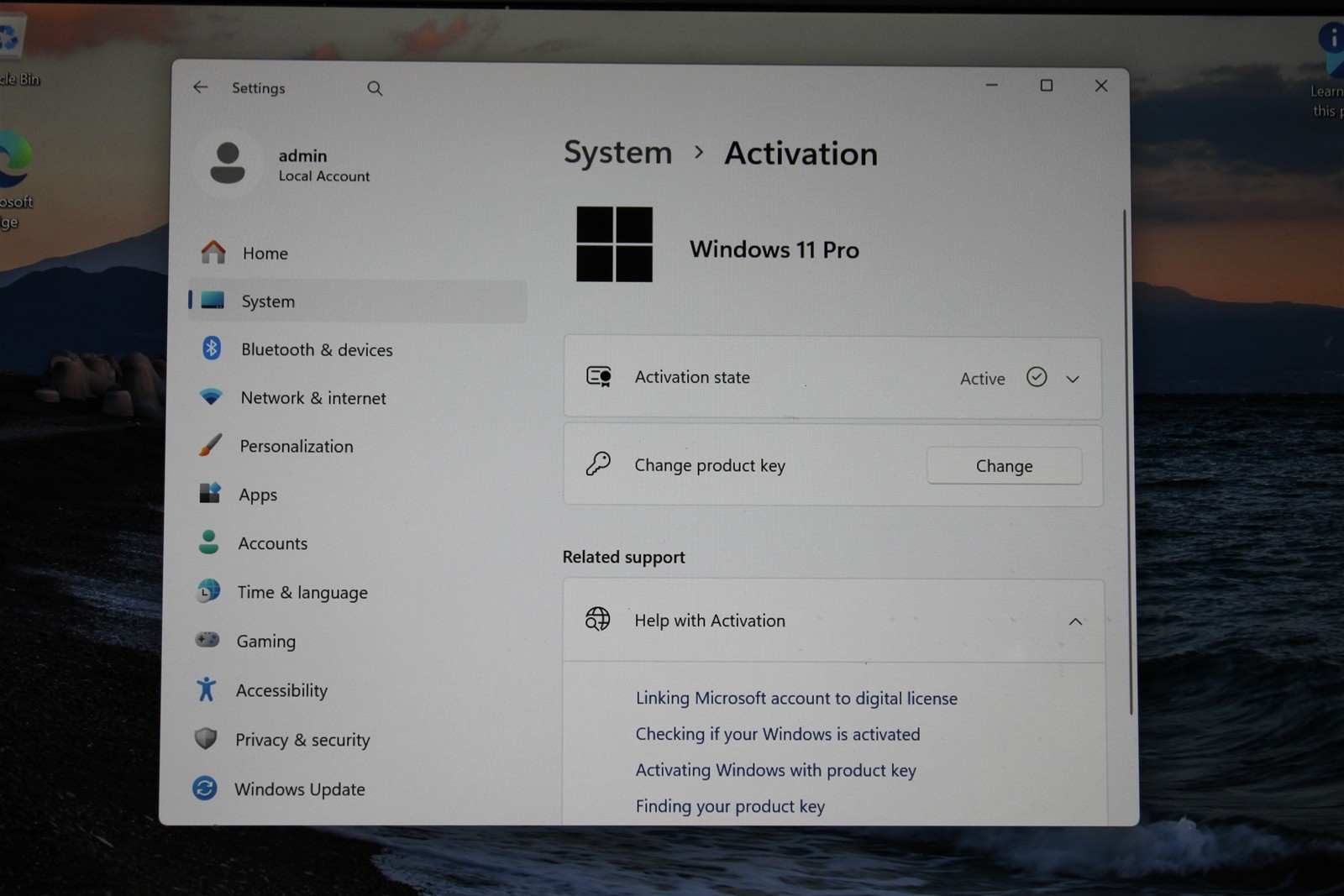Click the Windows Update sync icon

click(x=205, y=788)
